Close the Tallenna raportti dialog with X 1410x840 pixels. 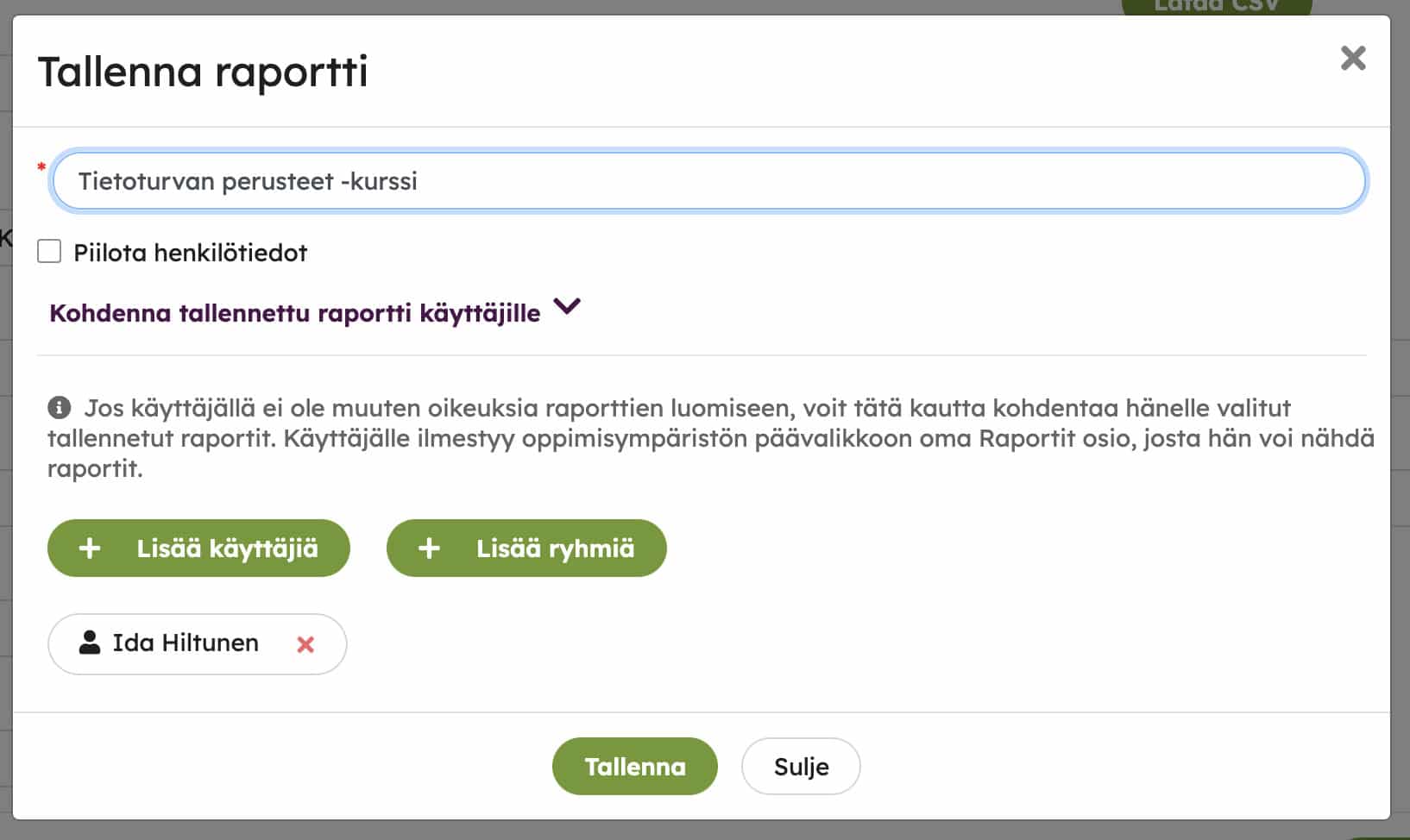point(1353,58)
